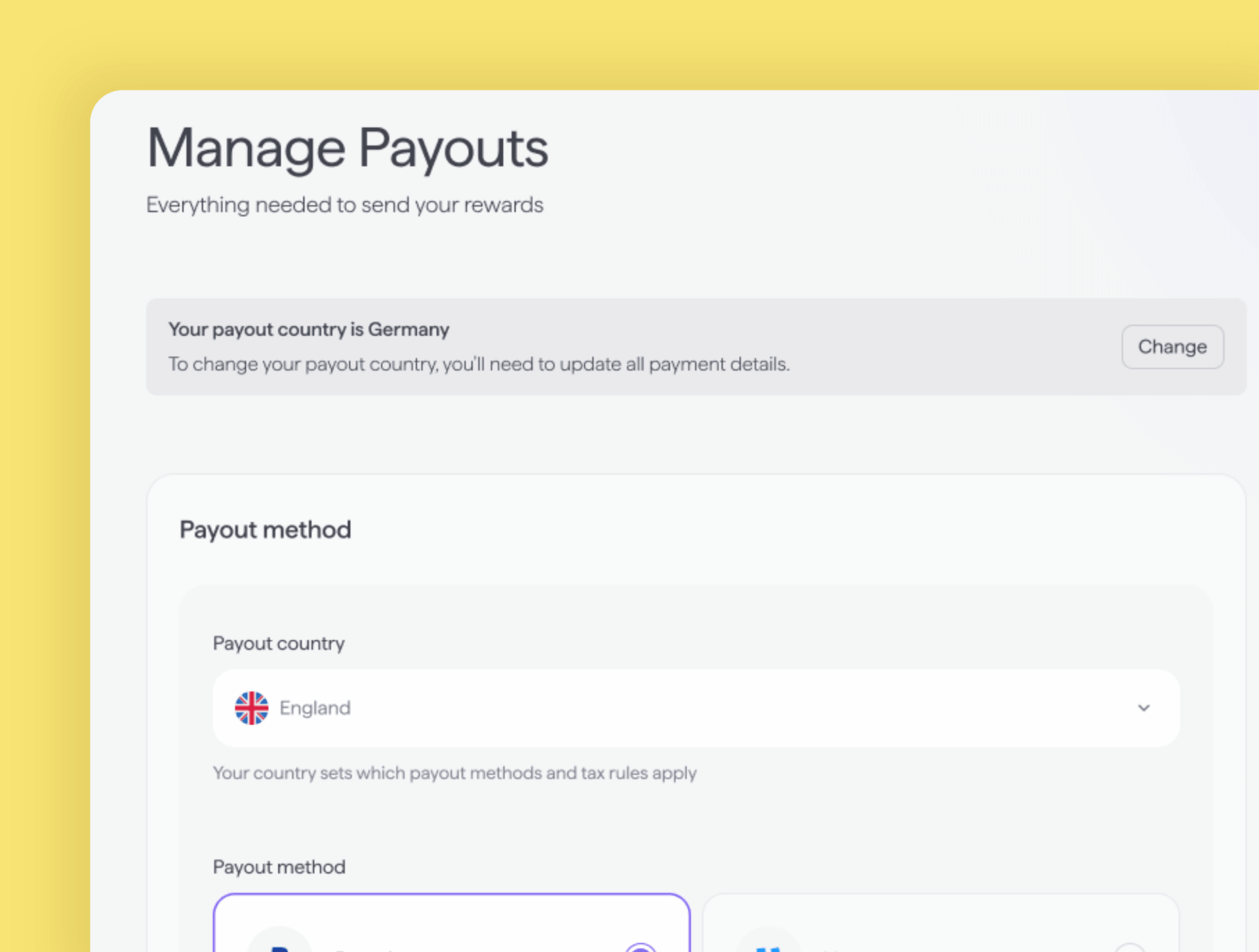Click the payout country is Germany notice

[x=309, y=329]
